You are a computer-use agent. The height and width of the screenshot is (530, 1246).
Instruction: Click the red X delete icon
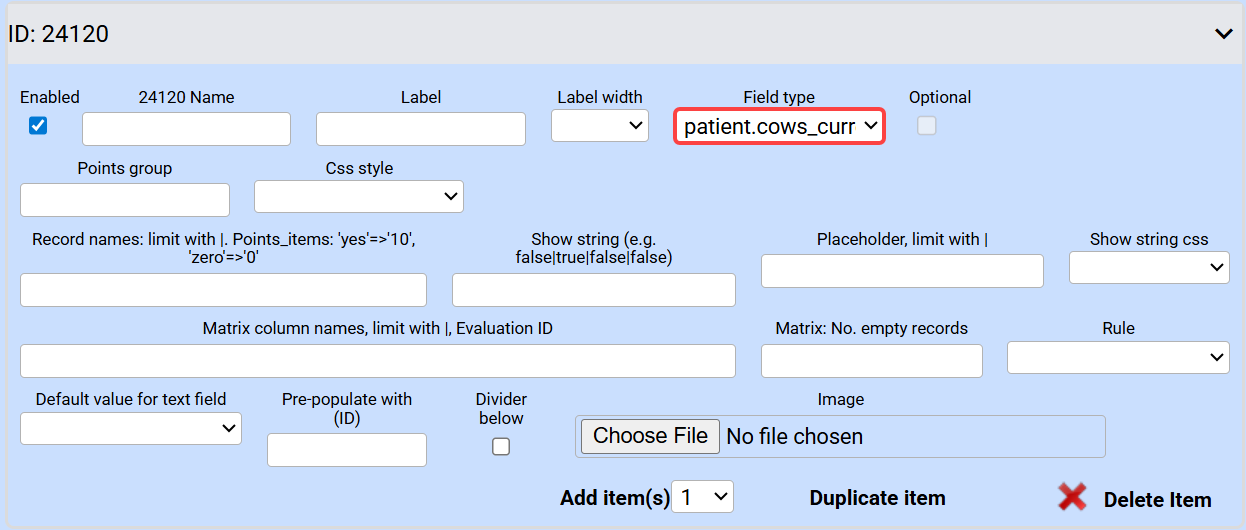pyautogui.click(x=1072, y=497)
